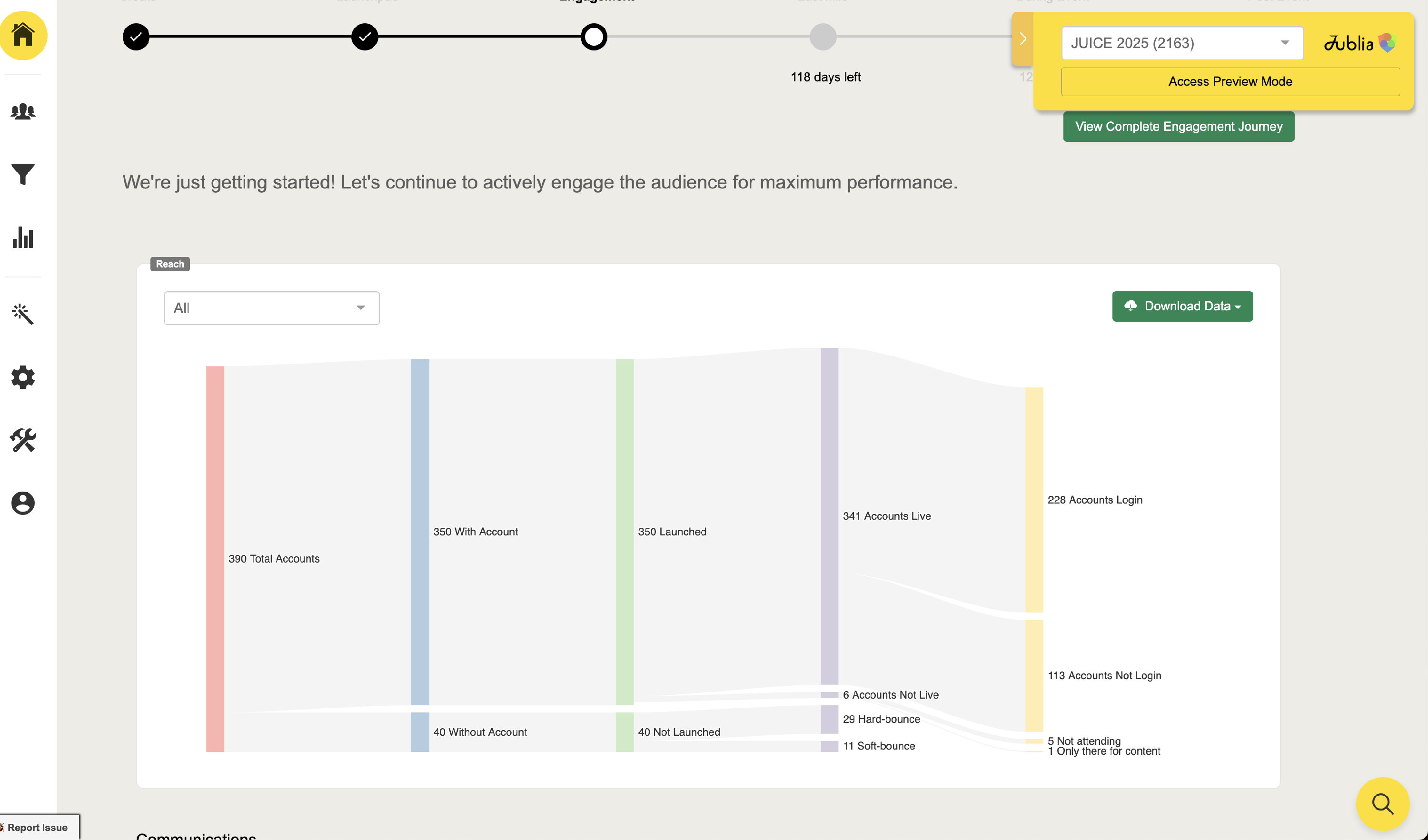Select the current Engagement stage circle marker
The height and width of the screenshot is (840, 1428).
point(593,37)
